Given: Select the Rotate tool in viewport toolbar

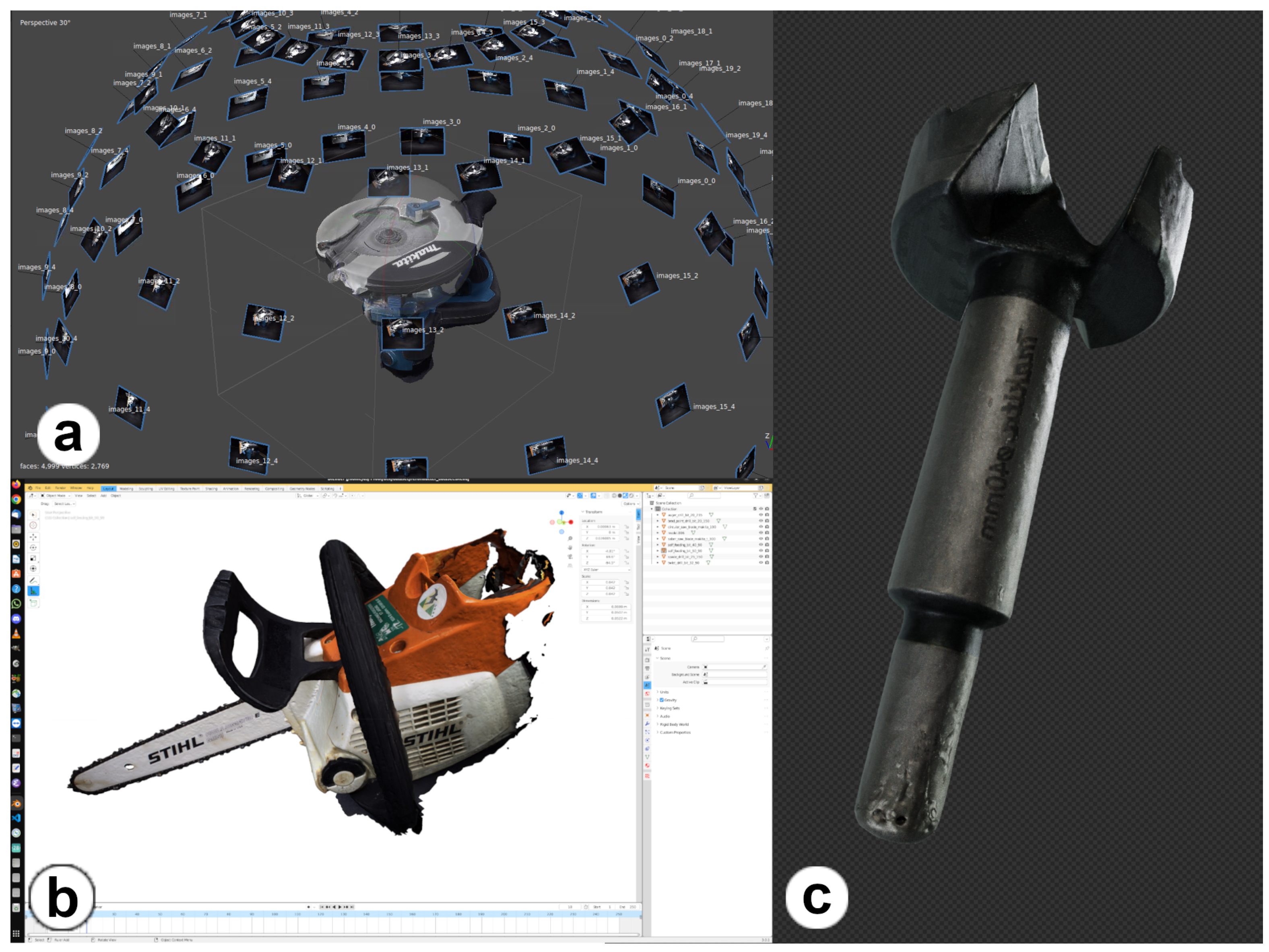Looking at the screenshot, I should click(x=33, y=548).
